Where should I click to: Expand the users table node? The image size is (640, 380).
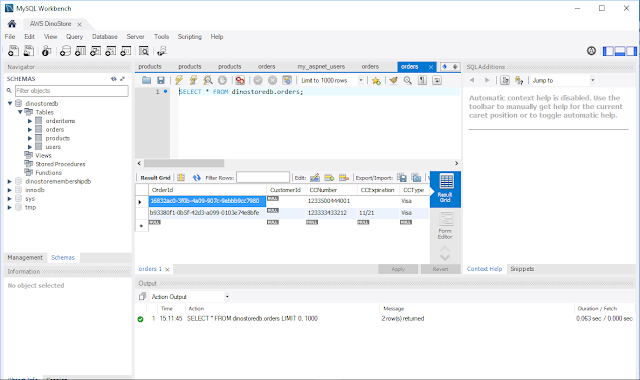click(30, 147)
